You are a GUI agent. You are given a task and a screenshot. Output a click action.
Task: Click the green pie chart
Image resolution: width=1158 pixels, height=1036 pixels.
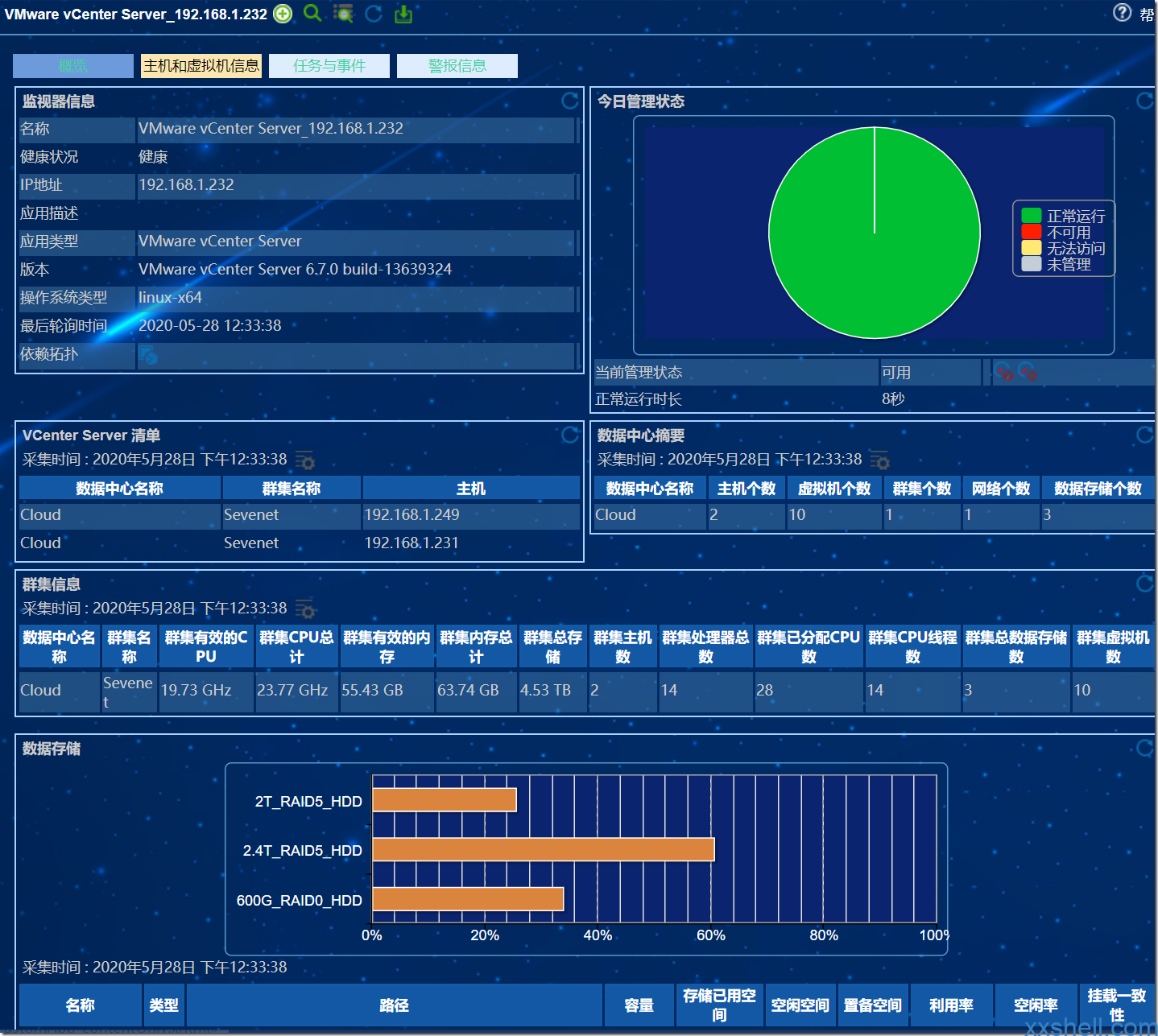pos(875,233)
